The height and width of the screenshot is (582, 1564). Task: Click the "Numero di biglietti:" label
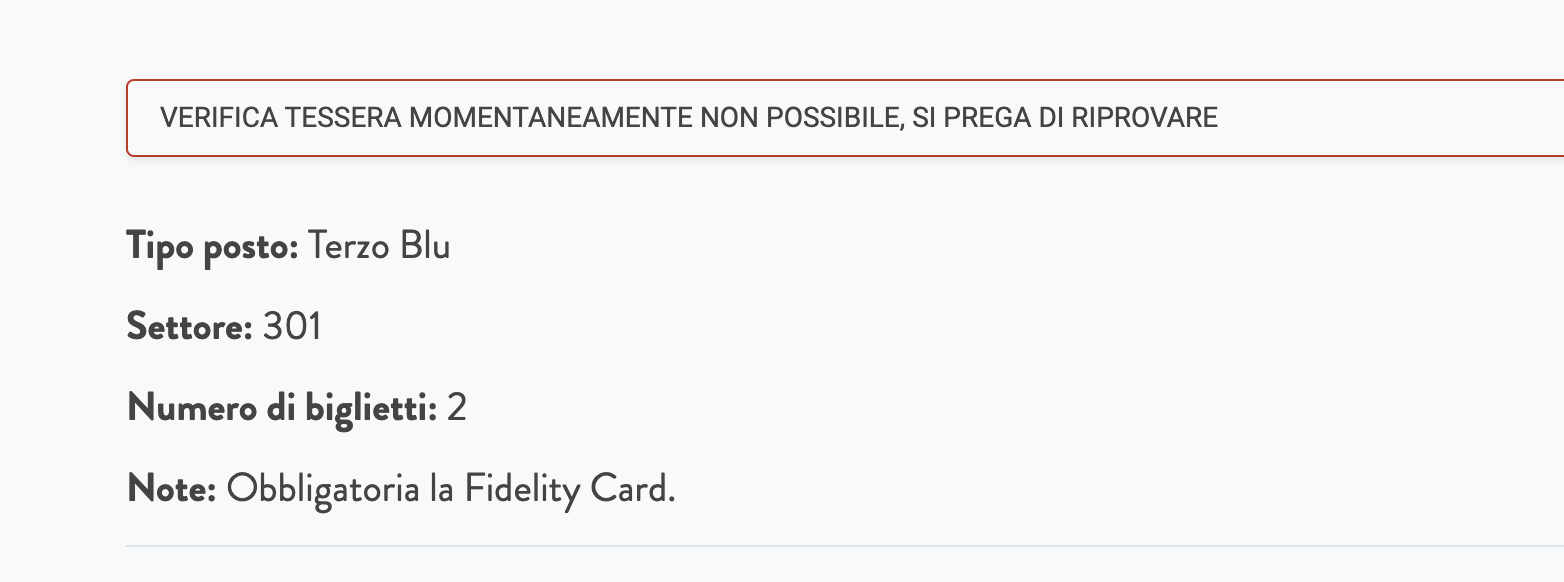pyautogui.click(x=282, y=409)
